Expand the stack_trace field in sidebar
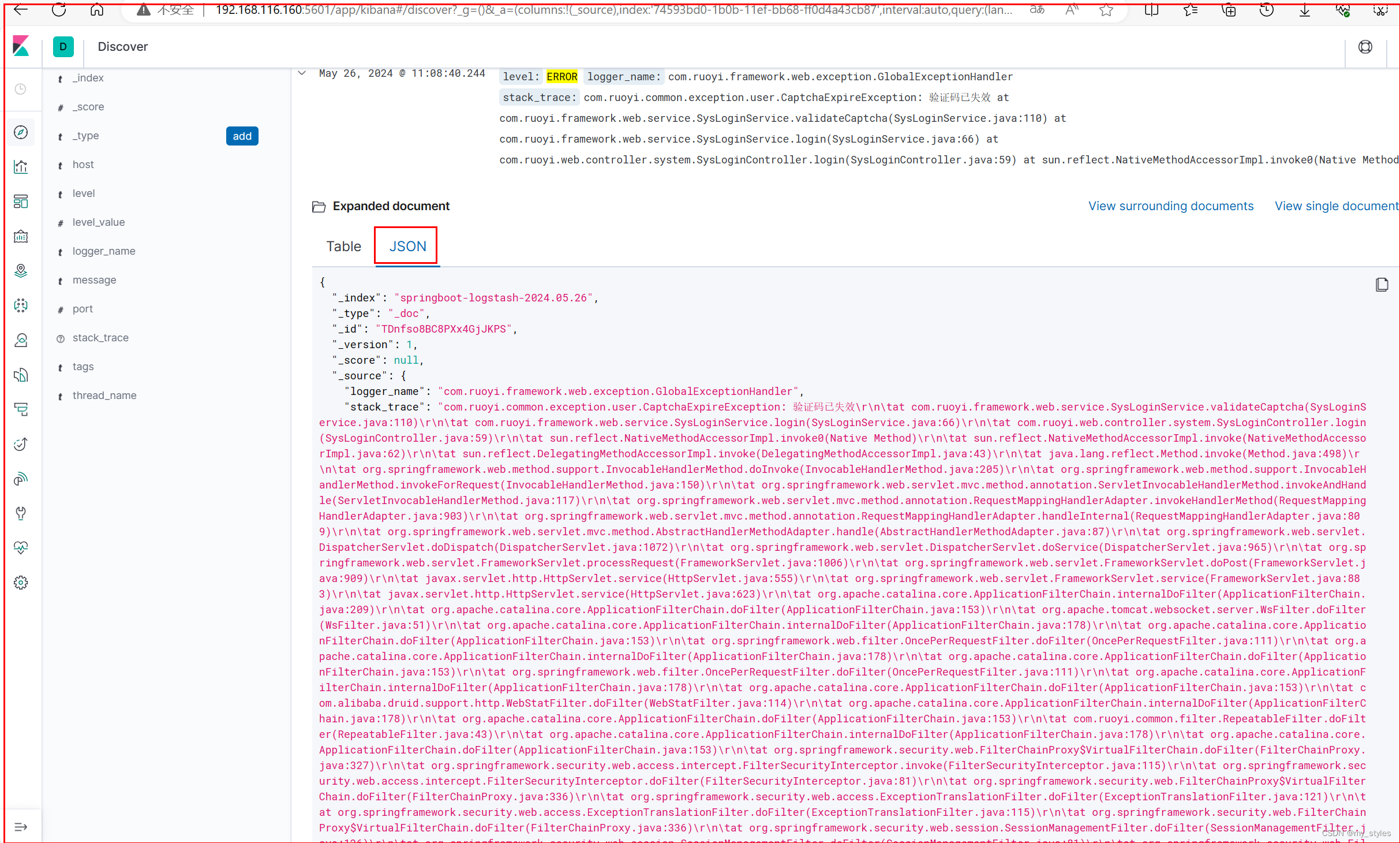Image resolution: width=1400 pixels, height=843 pixels. (x=100, y=337)
